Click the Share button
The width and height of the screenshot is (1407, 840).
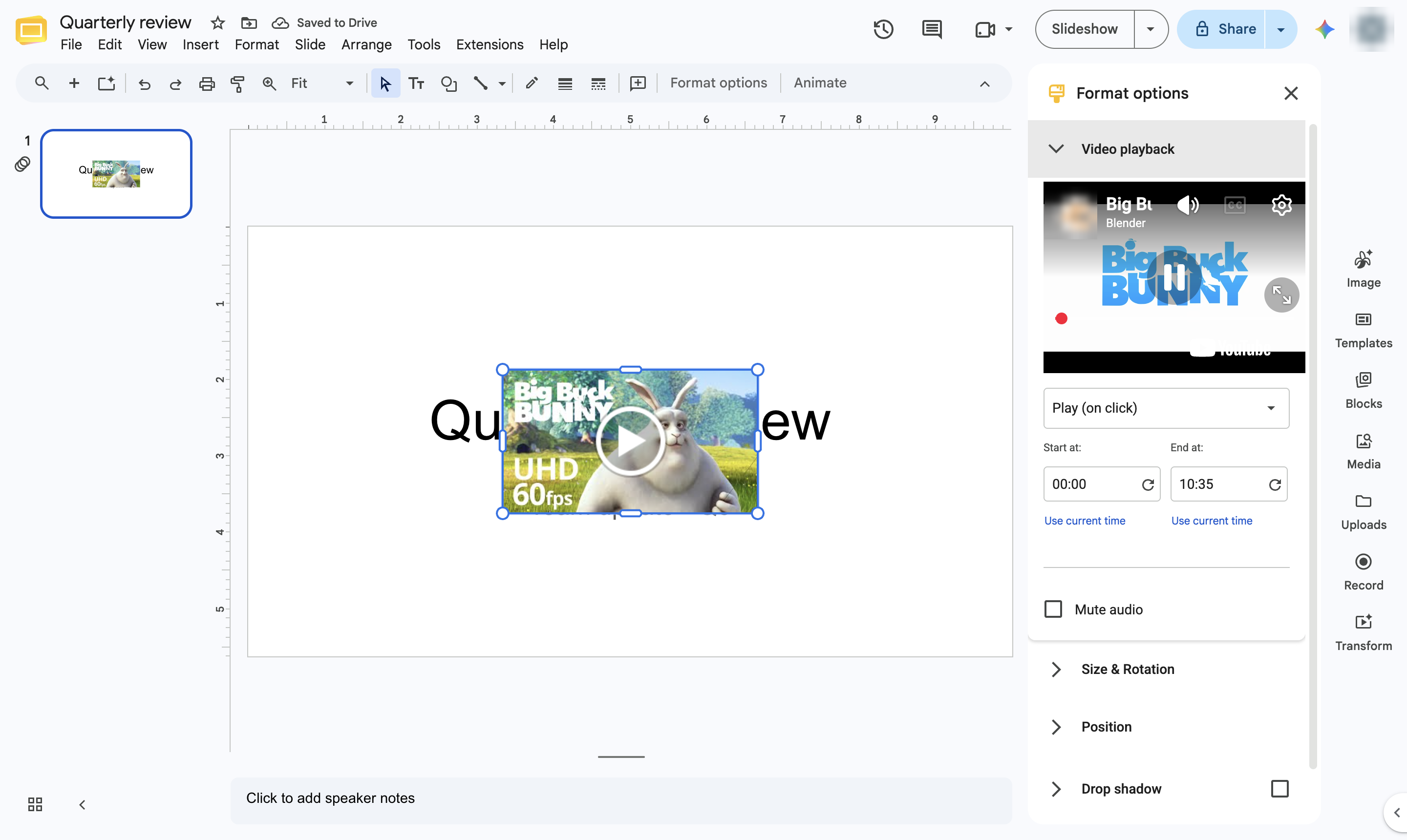1222,29
